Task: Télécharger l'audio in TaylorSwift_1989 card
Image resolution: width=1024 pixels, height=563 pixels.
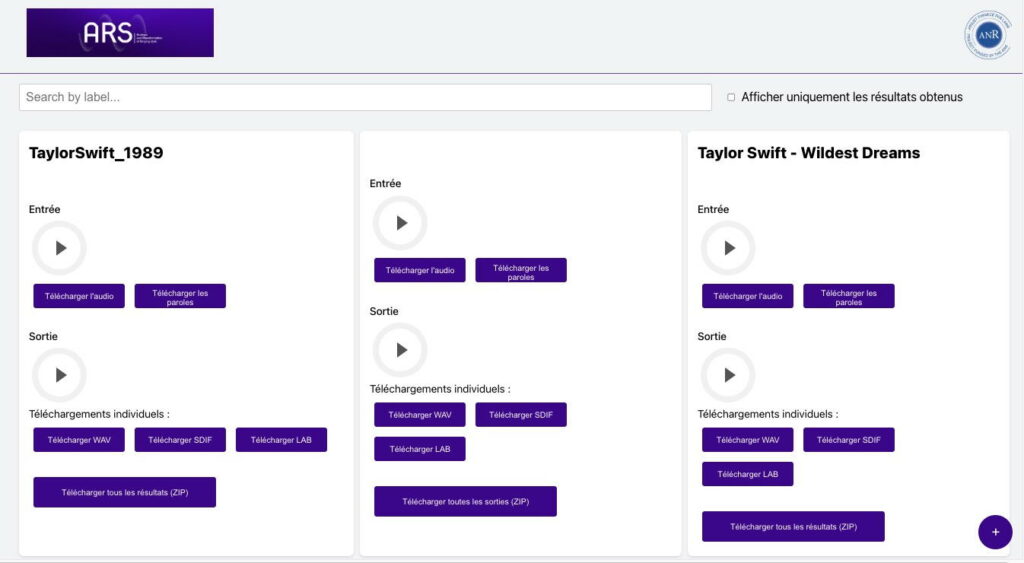Action: 79,296
